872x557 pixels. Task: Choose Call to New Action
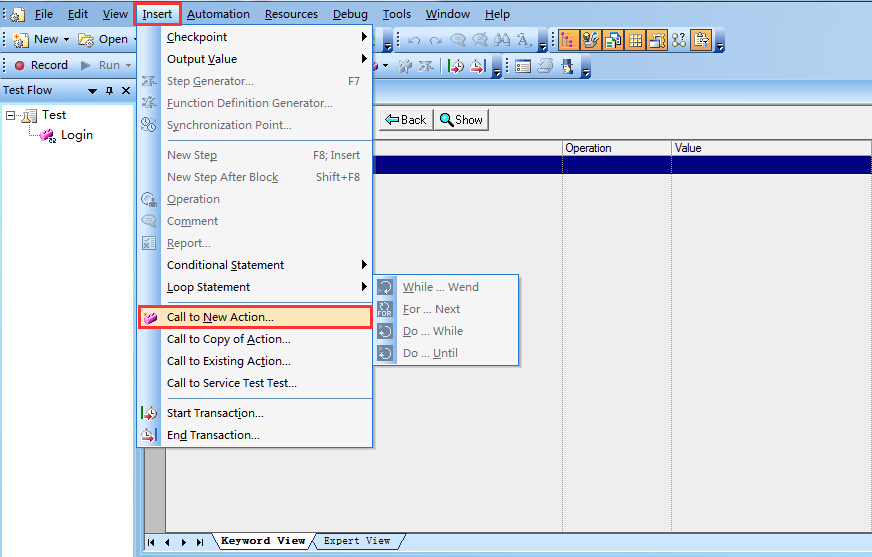[255, 317]
